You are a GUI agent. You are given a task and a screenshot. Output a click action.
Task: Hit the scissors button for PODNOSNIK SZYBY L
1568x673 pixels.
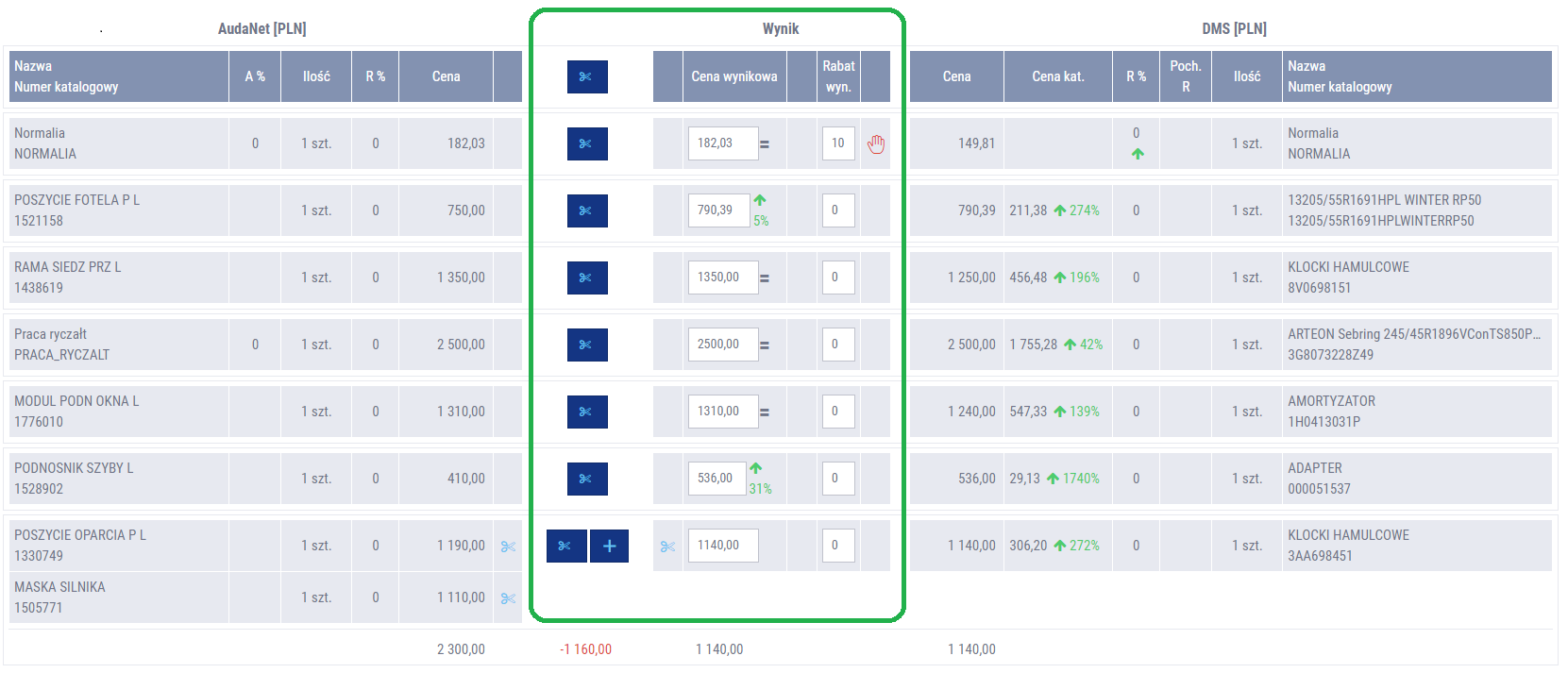click(586, 479)
